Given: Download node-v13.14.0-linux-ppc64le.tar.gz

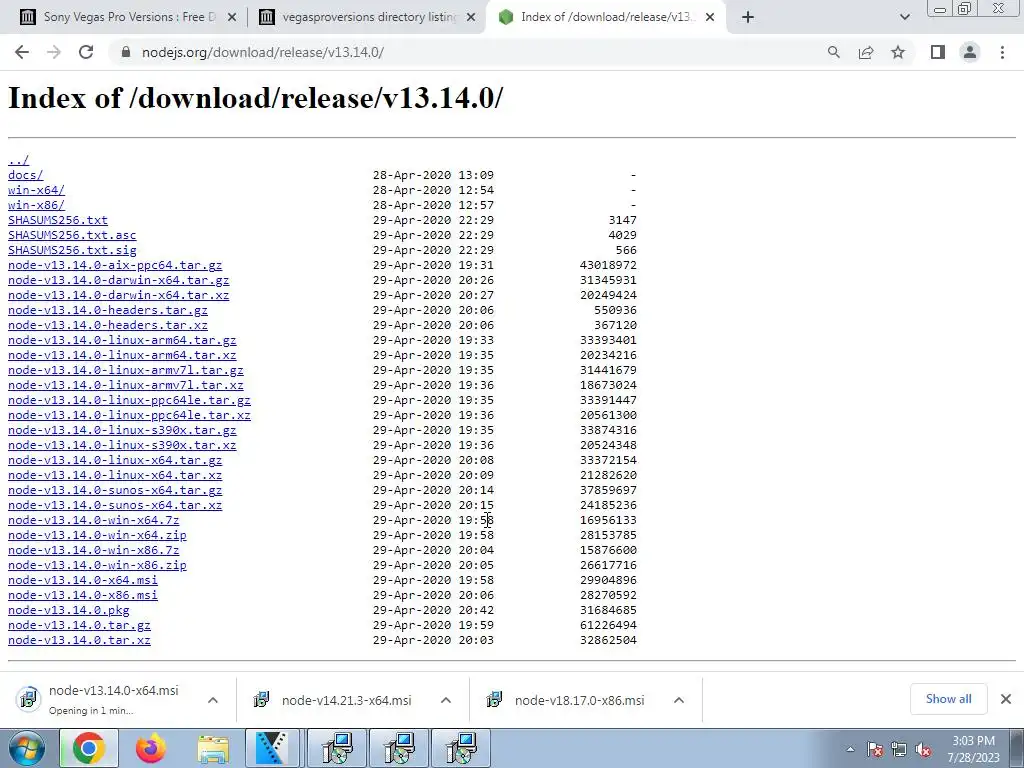Looking at the screenshot, I should (129, 400).
